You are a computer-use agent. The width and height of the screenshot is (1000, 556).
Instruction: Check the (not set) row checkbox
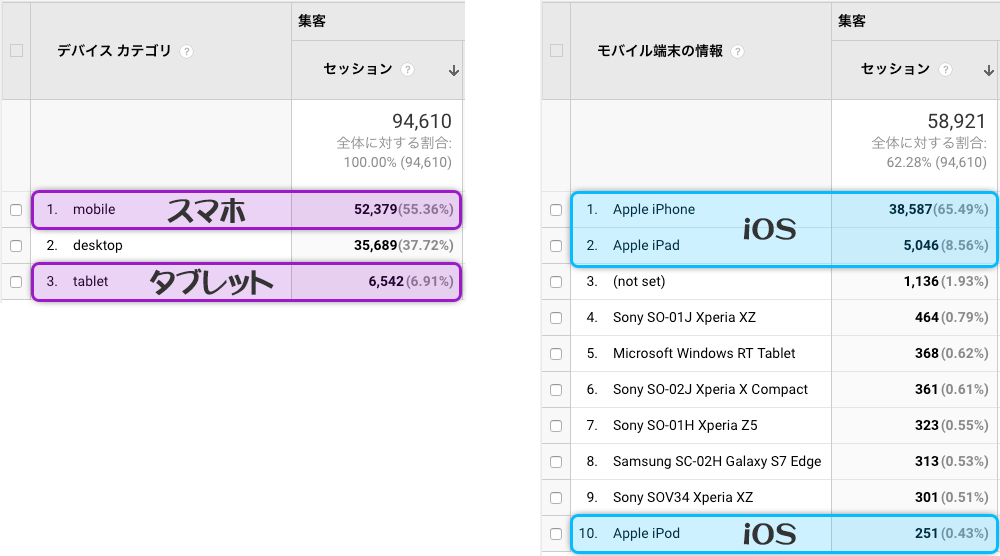tap(556, 282)
